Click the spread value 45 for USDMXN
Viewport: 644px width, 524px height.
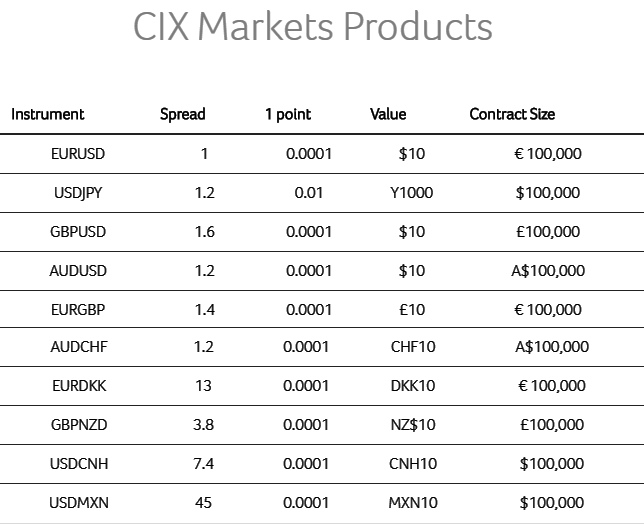(x=204, y=503)
